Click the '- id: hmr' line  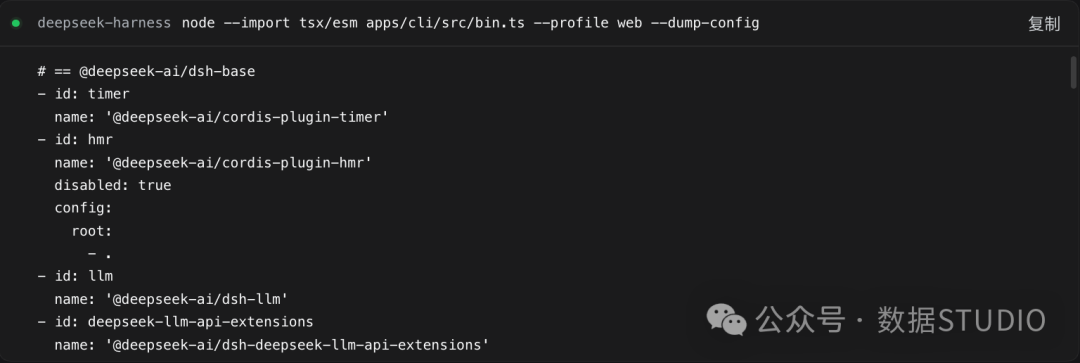pyautogui.click(x=75, y=140)
